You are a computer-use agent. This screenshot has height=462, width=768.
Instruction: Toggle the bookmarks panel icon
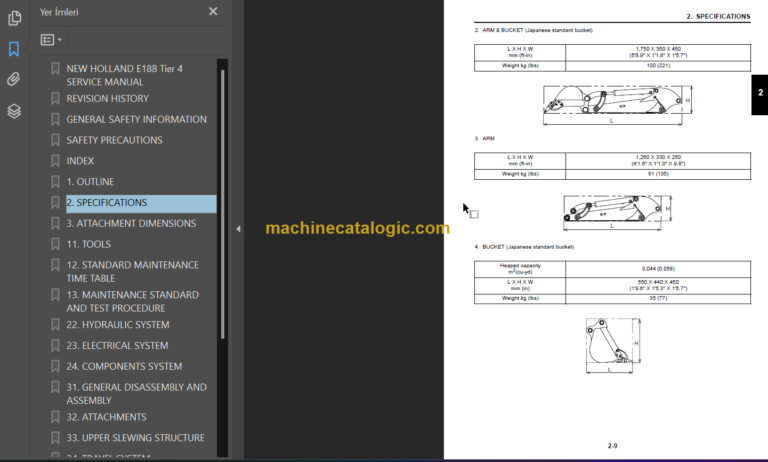tap(14, 49)
